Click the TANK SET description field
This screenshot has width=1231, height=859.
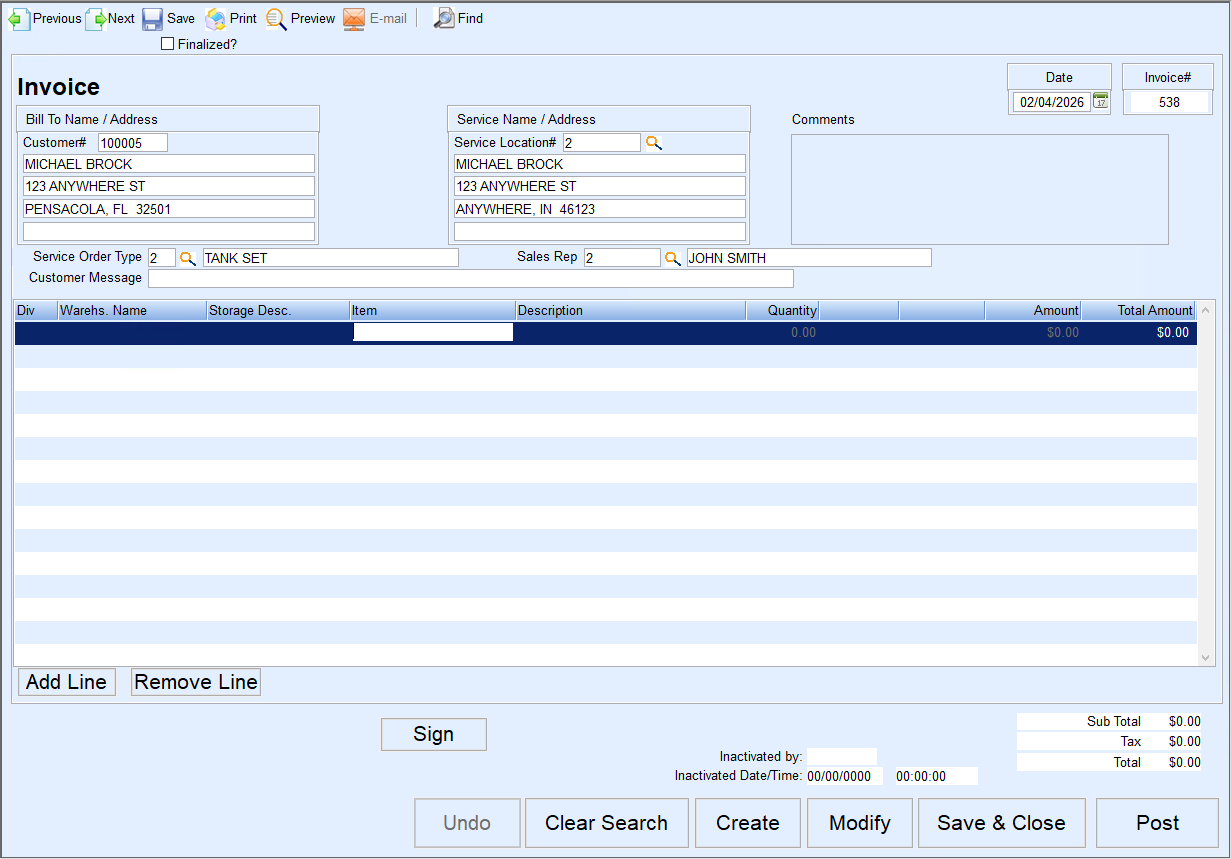point(331,258)
